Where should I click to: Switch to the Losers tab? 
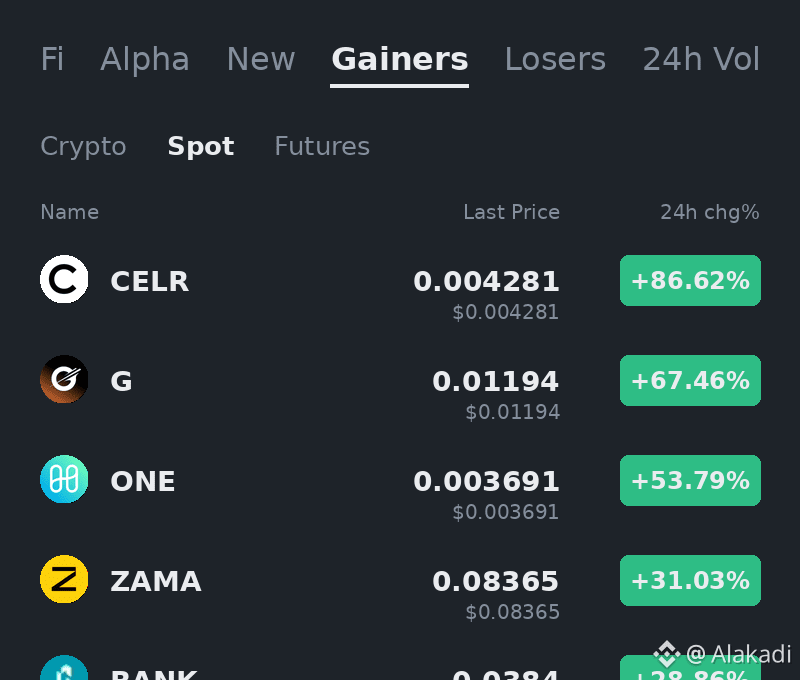pyautogui.click(x=555, y=59)
